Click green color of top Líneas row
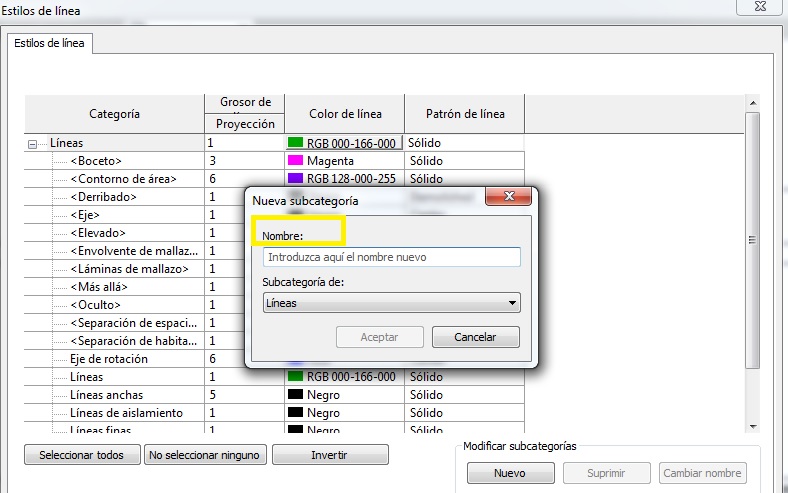This screenshot has height=493, width=788. (296, 143)
